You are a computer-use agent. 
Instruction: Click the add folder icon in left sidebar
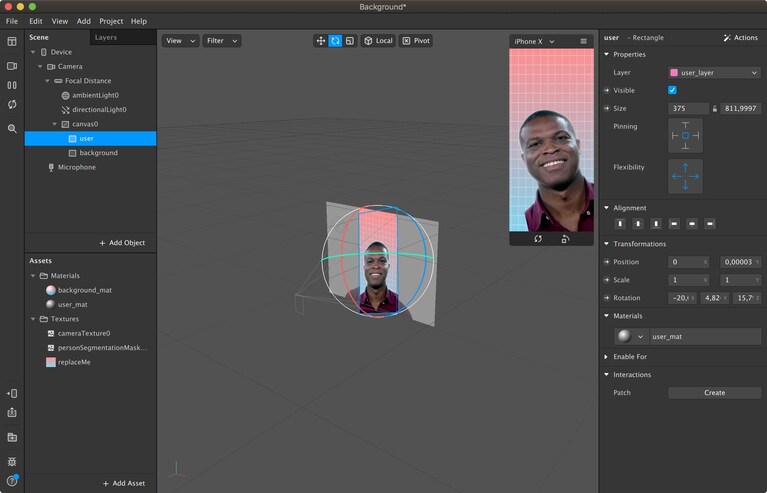[12, 437]
